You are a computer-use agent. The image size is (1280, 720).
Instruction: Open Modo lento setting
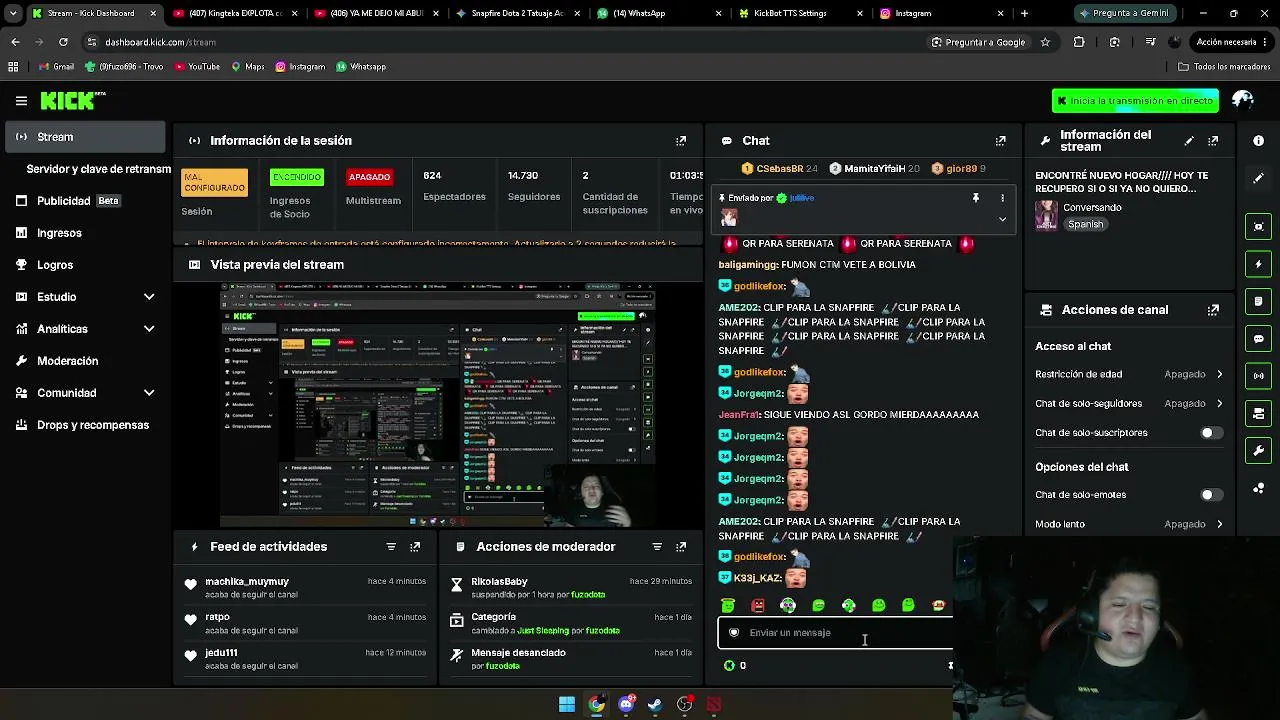[1129, 524]
